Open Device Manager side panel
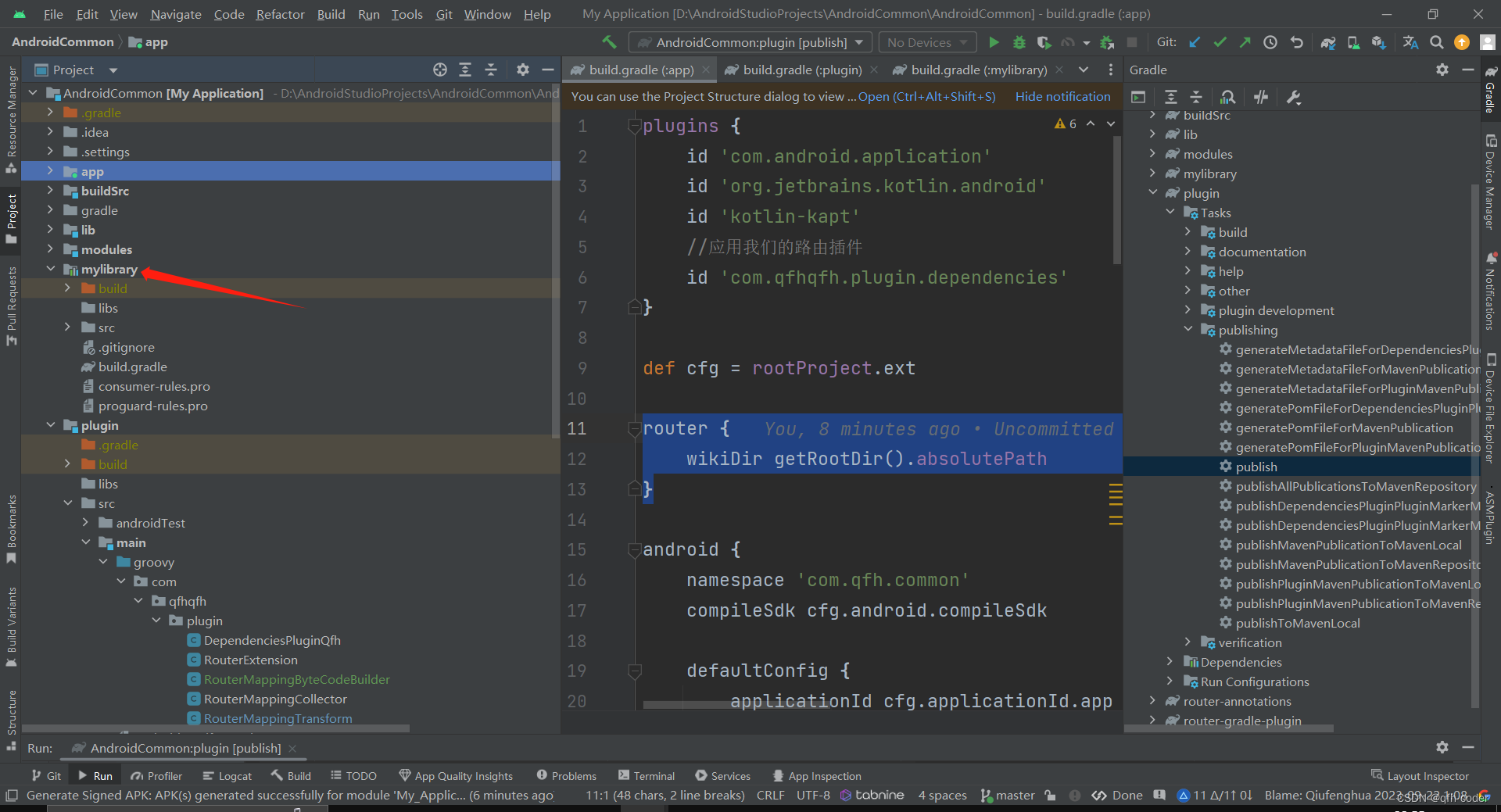The height and width of the screenshot is (812, 1501). (x=1491, y=182)
